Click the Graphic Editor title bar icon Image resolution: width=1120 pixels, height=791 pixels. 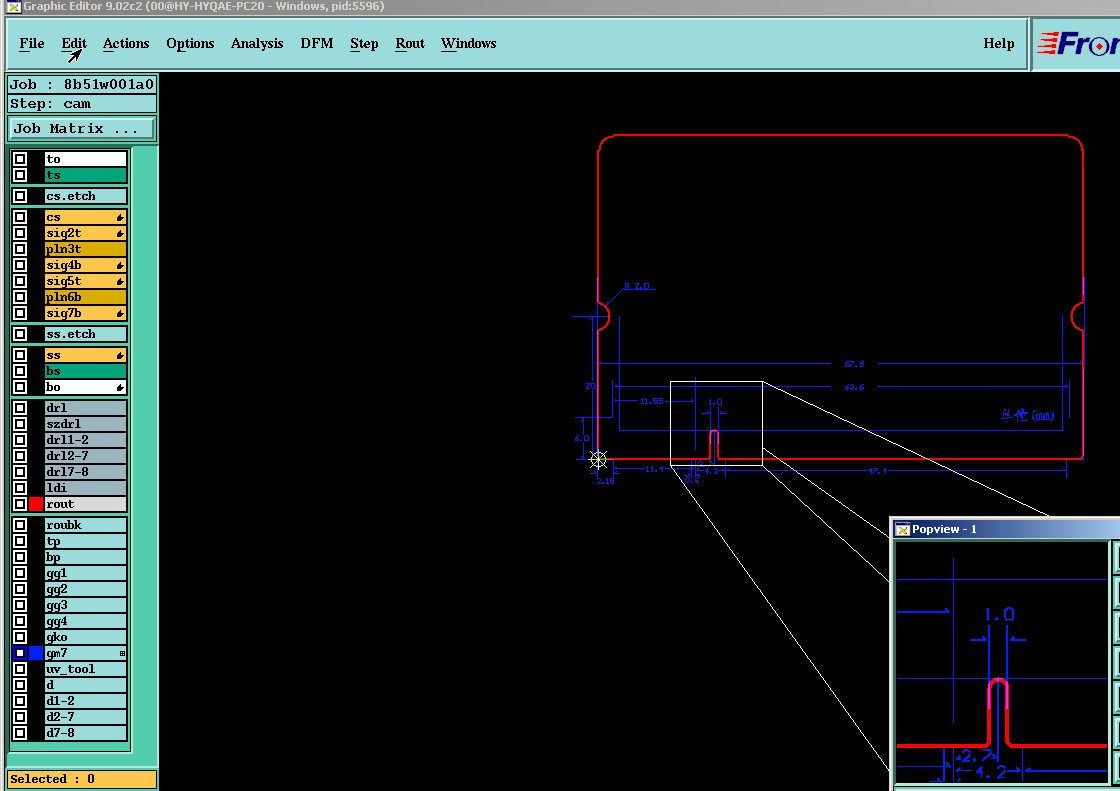(13, 6)
